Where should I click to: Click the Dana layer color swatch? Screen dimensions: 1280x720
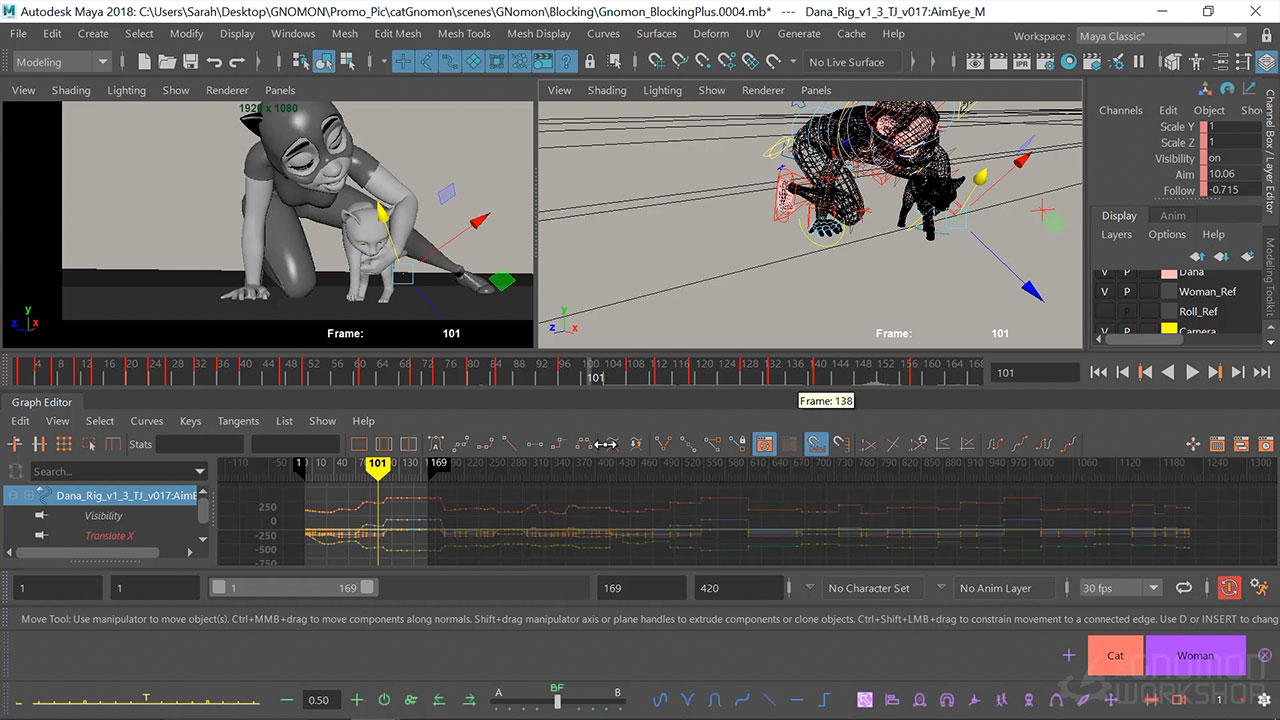[x=1168, y=272]
